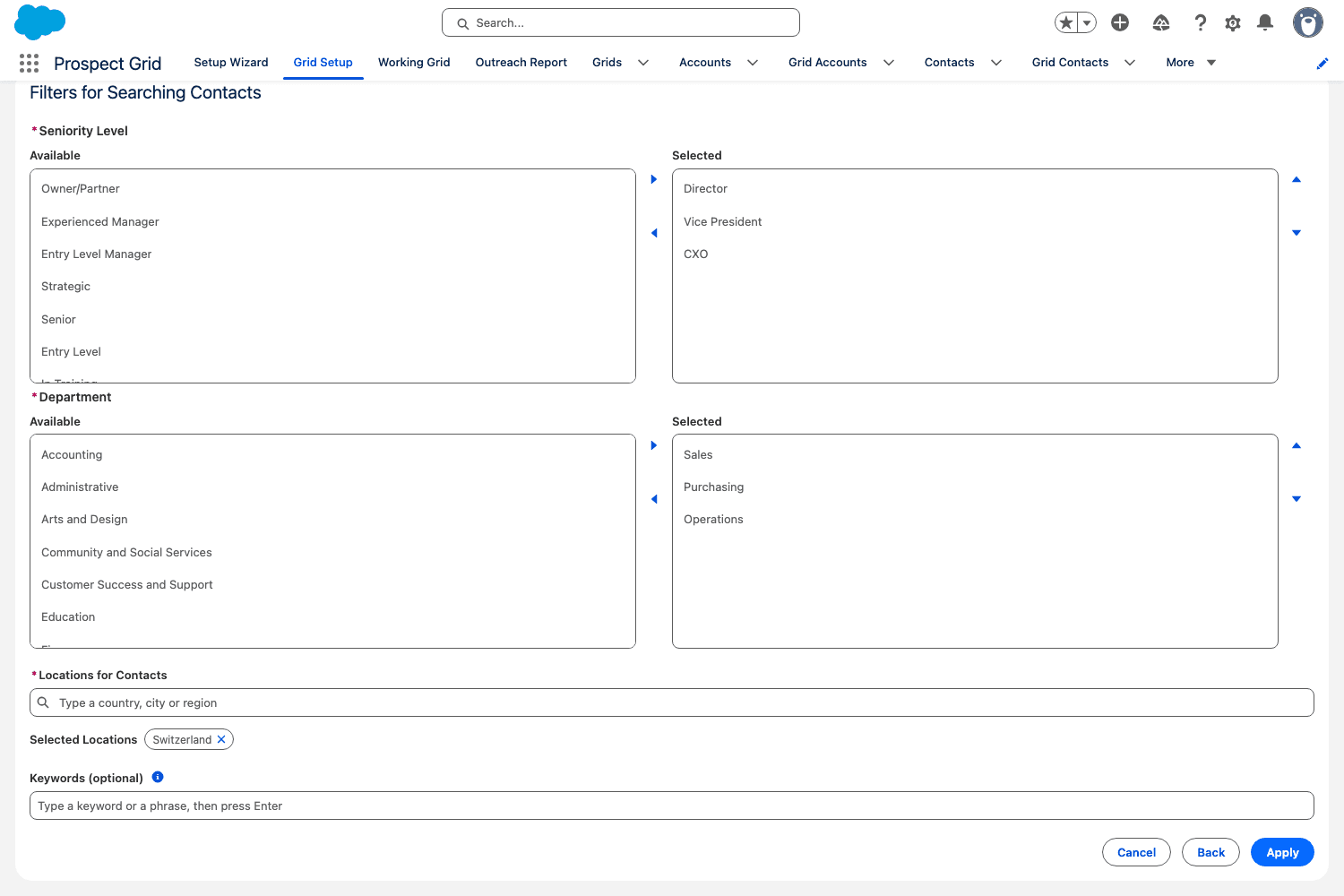This screenshot has height=896, width=1344.
Task: Select Education department option
Action: (x=332, y=617)
